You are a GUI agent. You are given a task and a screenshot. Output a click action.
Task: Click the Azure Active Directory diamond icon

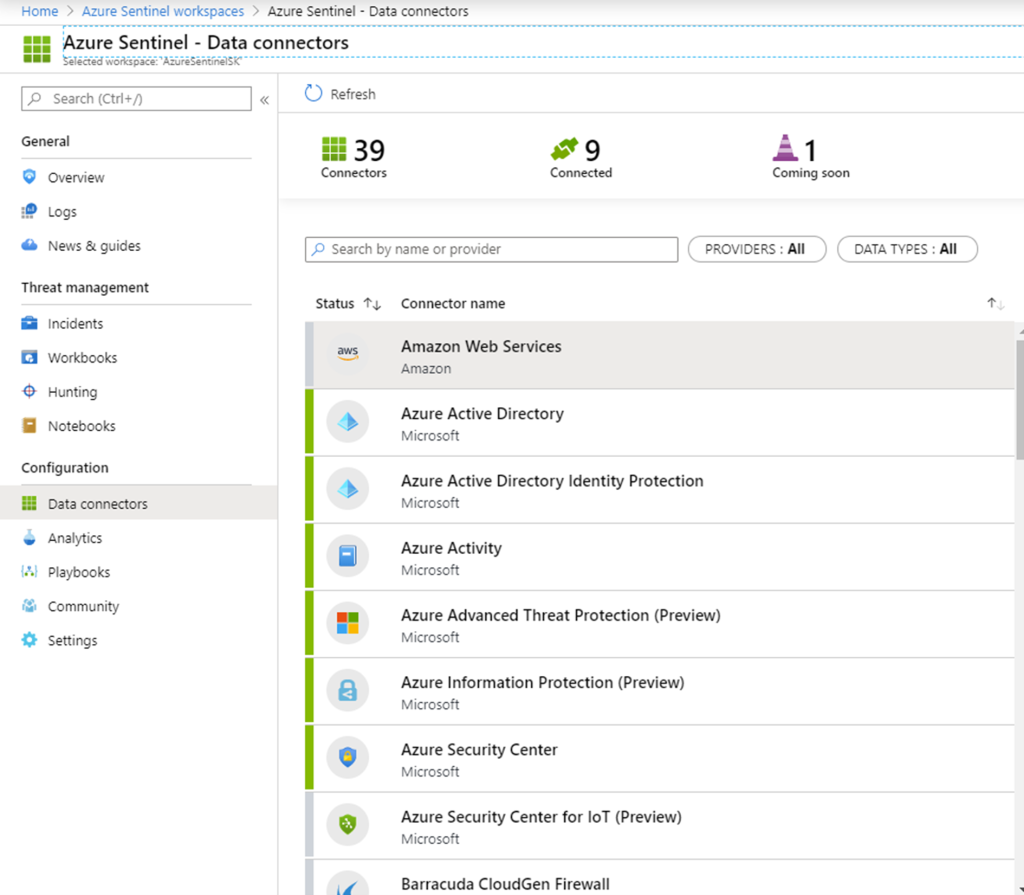(x=347, y=422)
